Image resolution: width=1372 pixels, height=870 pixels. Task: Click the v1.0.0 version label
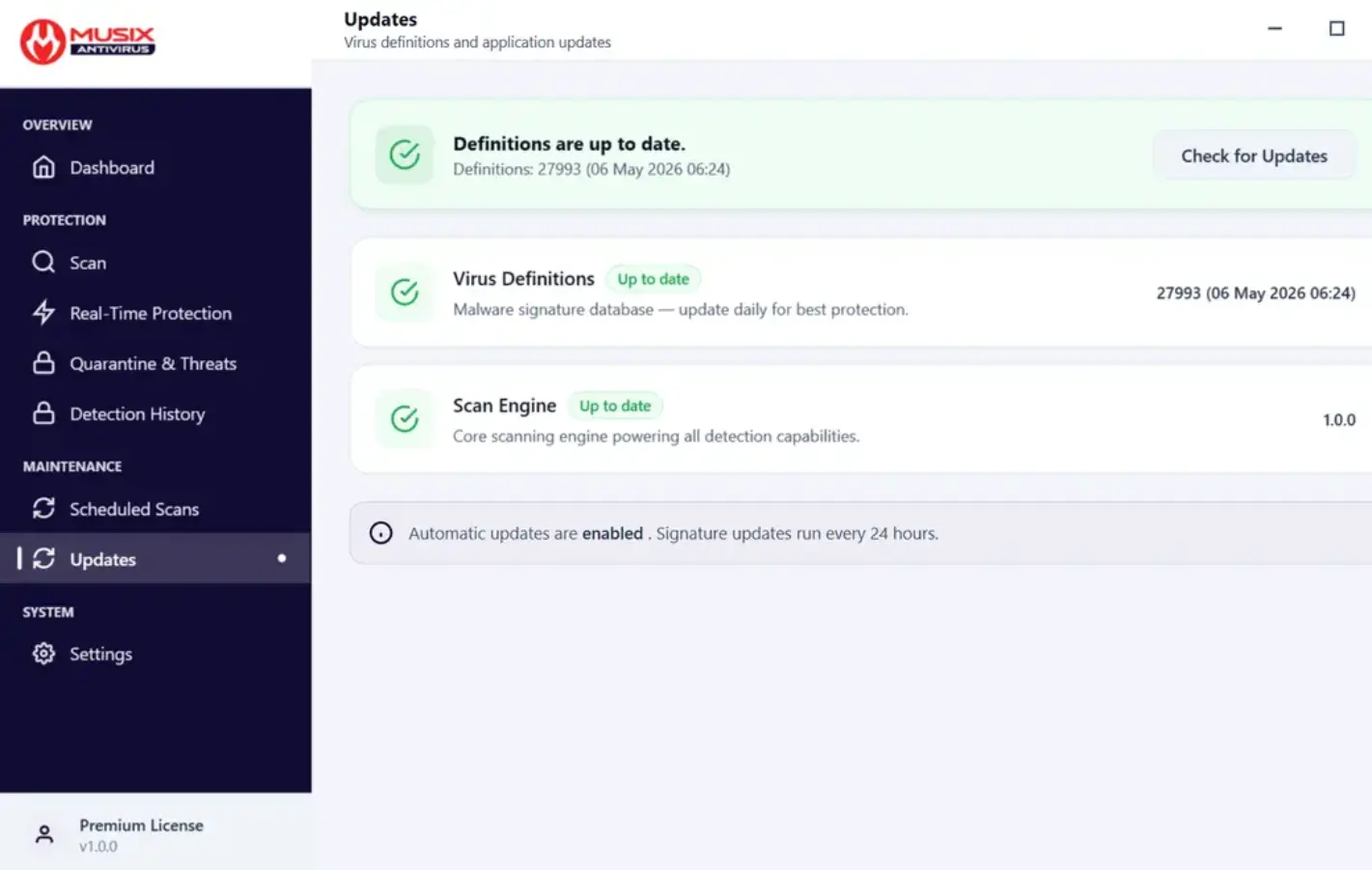98,847
